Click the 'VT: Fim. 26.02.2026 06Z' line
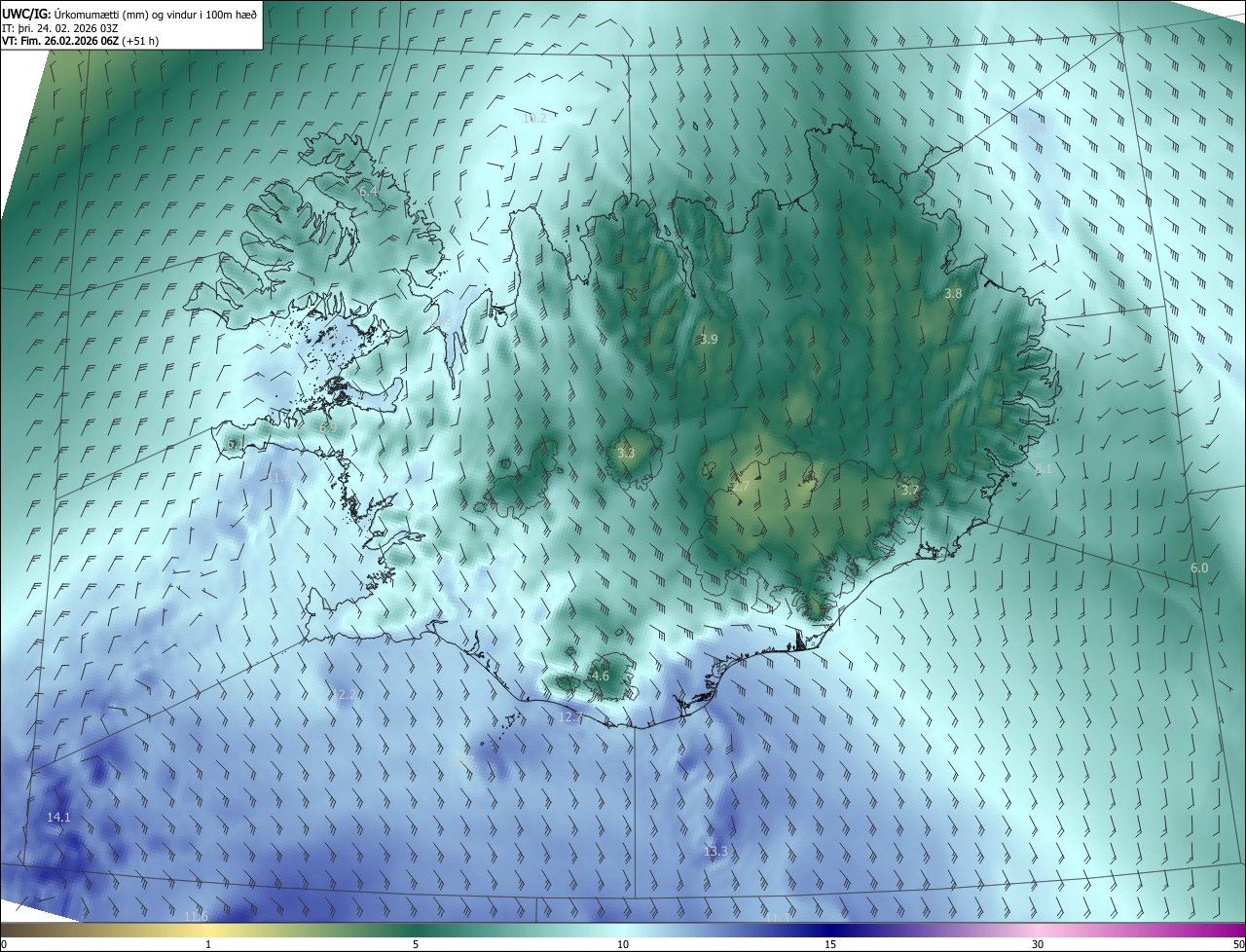The width and height of the screenshot is (1246, 952). click(x=80, y=41)
